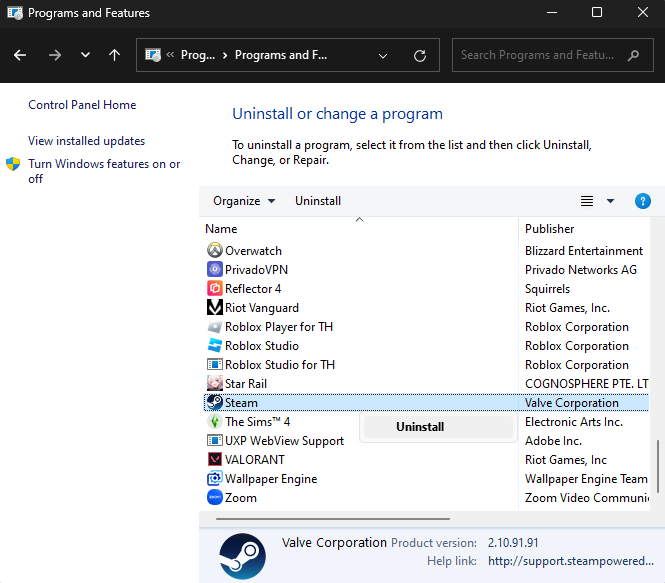Open recent locations dropdown chevron
Viewport: 665px width, 583px height.
tap(85, 55)
